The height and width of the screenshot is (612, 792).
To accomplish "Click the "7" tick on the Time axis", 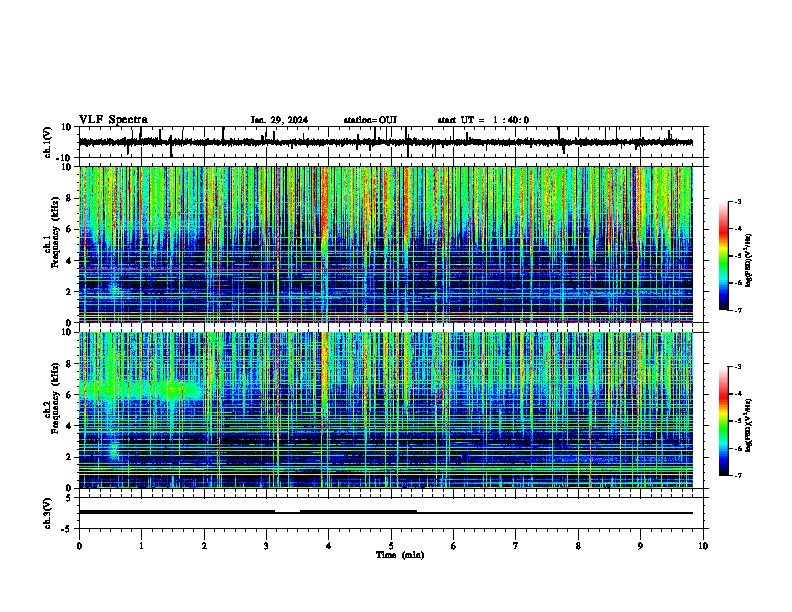I will [516, 546].
